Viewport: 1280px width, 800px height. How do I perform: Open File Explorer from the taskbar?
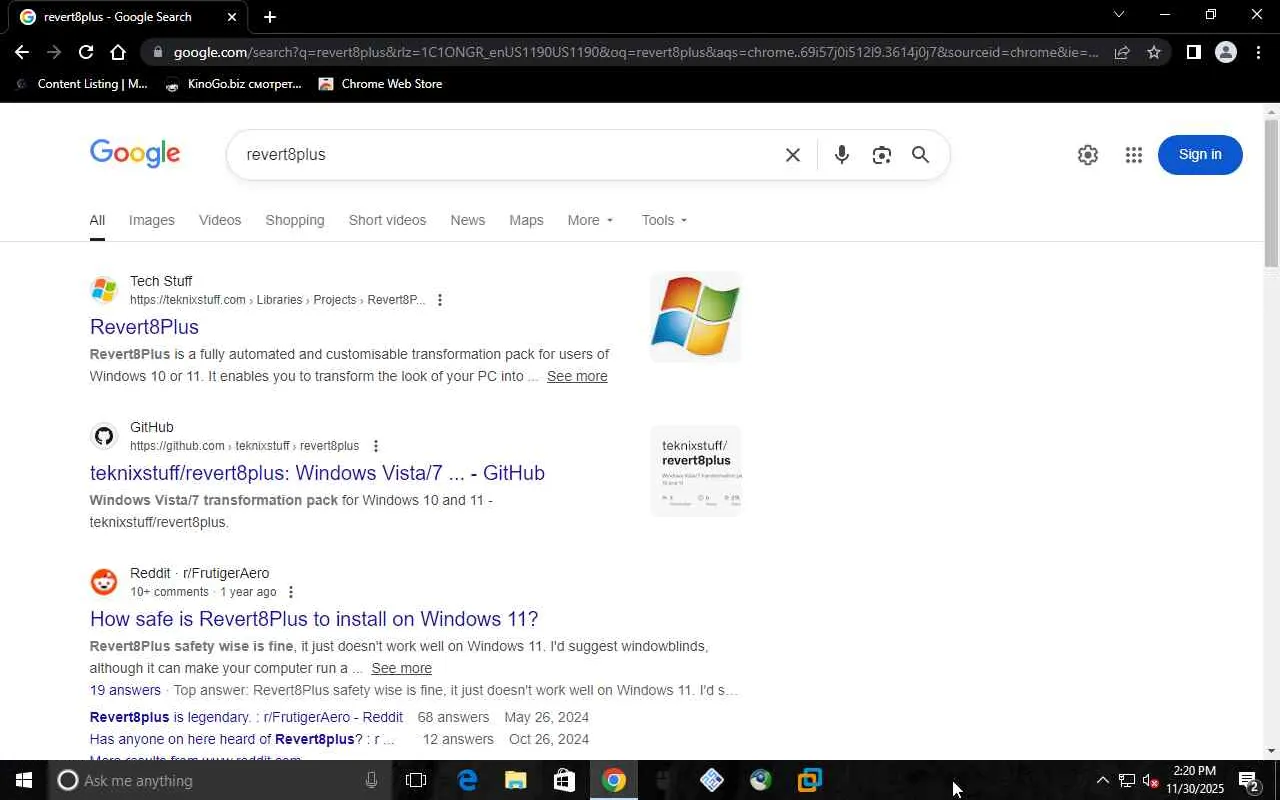515,780
